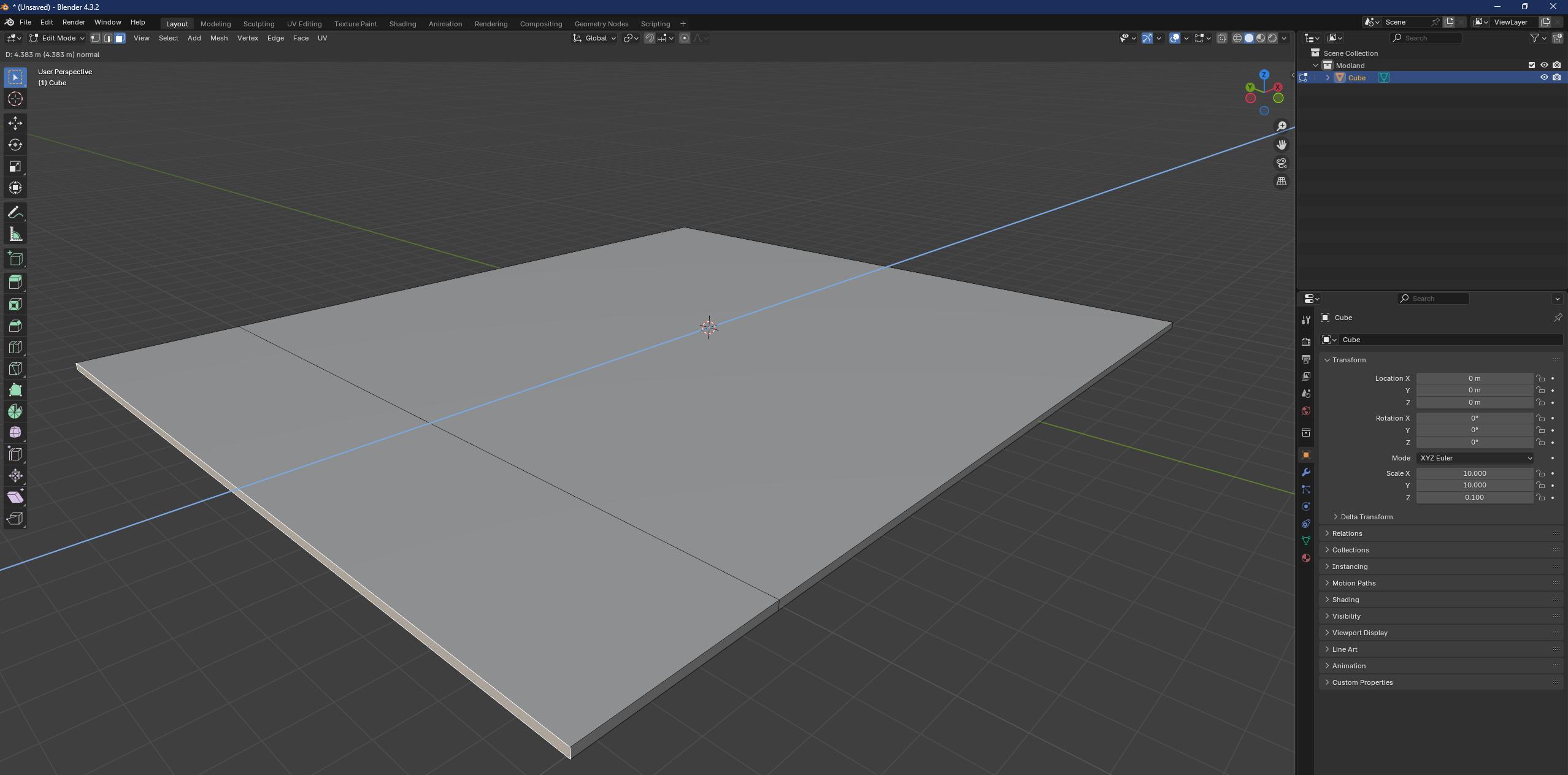The height and width of the screenshot is (775, 1568).
Task: Open the Edit Mode dropdown
Action: (x=57, y=38)
